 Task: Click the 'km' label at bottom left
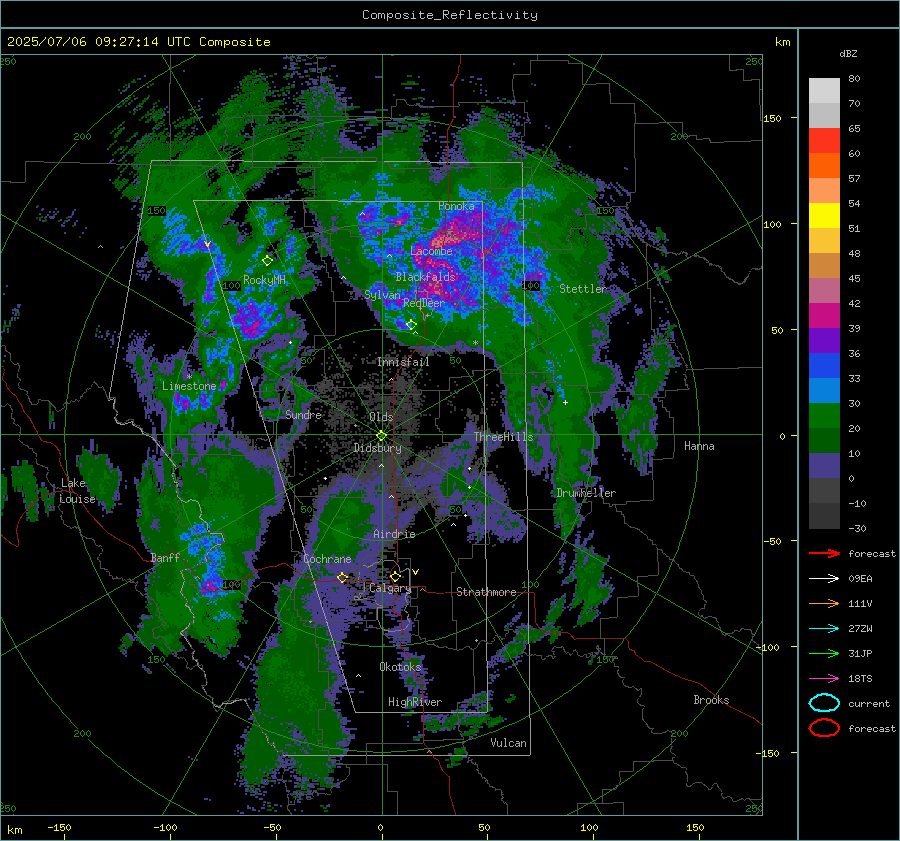(14, 830)
